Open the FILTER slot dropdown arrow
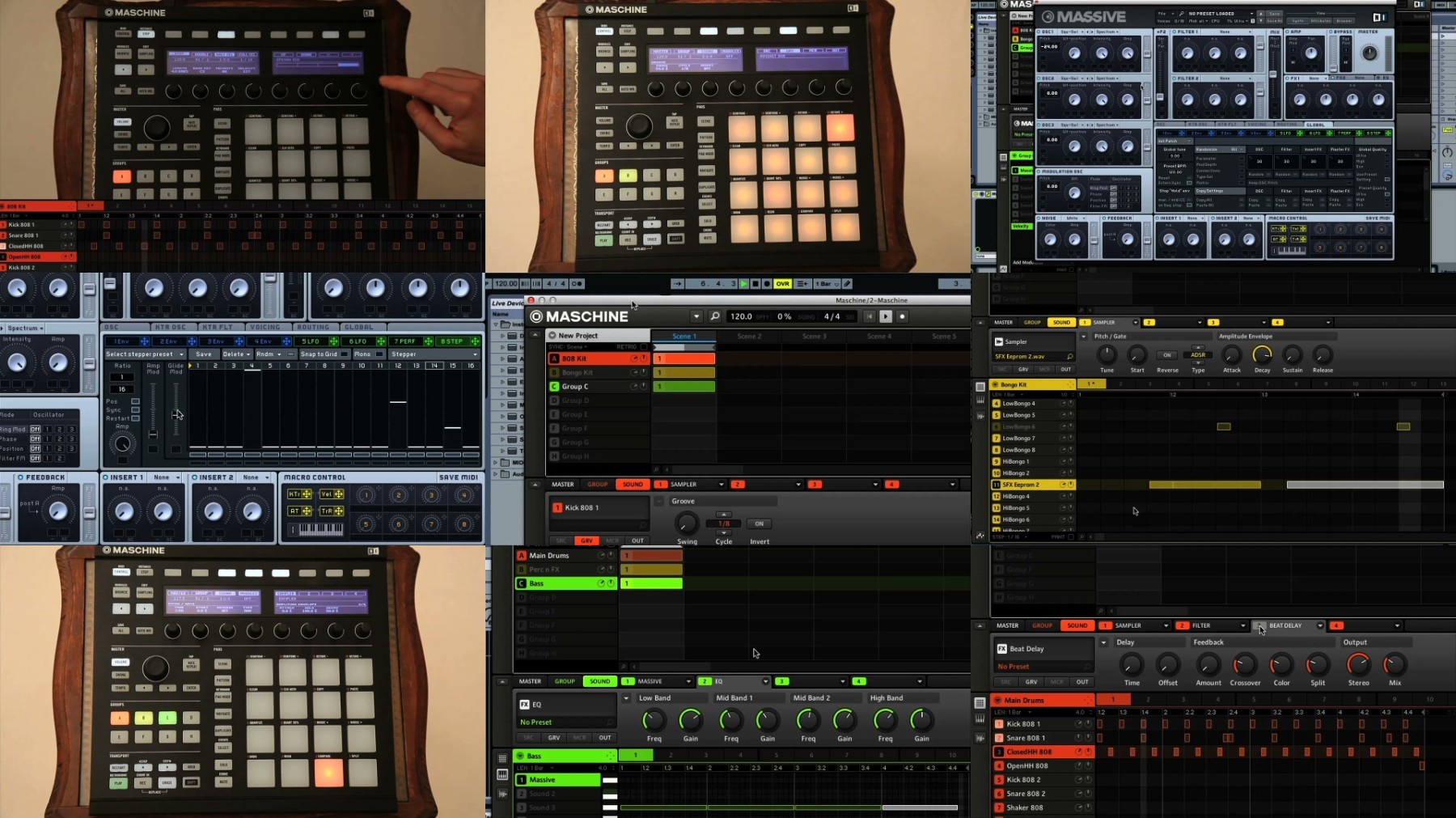This screenshot has height=818, width=1456. coord(1243,625)
